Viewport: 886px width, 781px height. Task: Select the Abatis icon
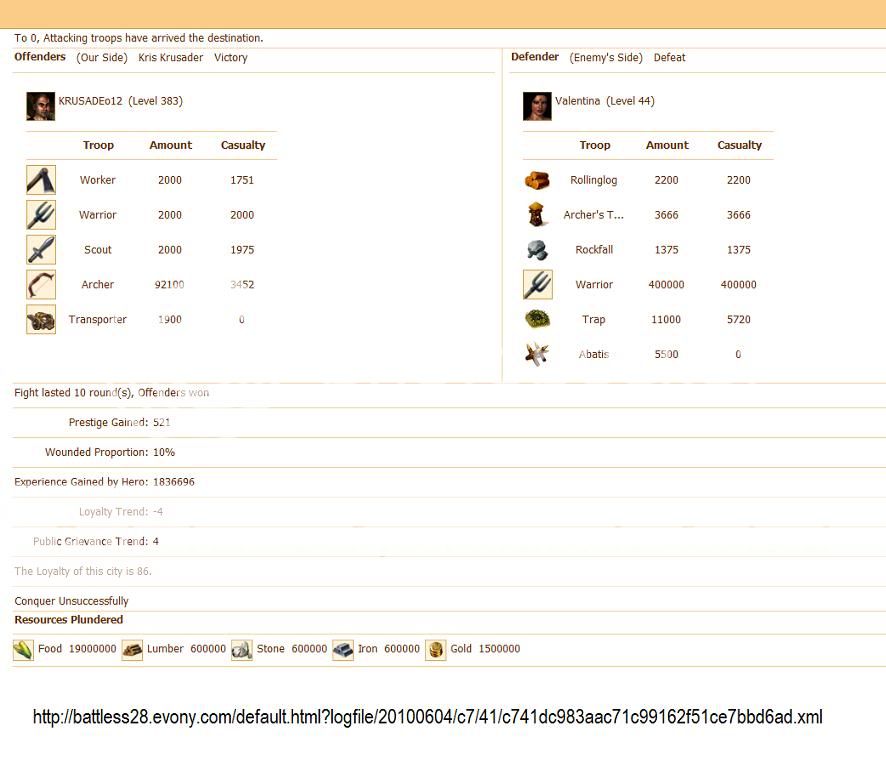coord(537,354)
